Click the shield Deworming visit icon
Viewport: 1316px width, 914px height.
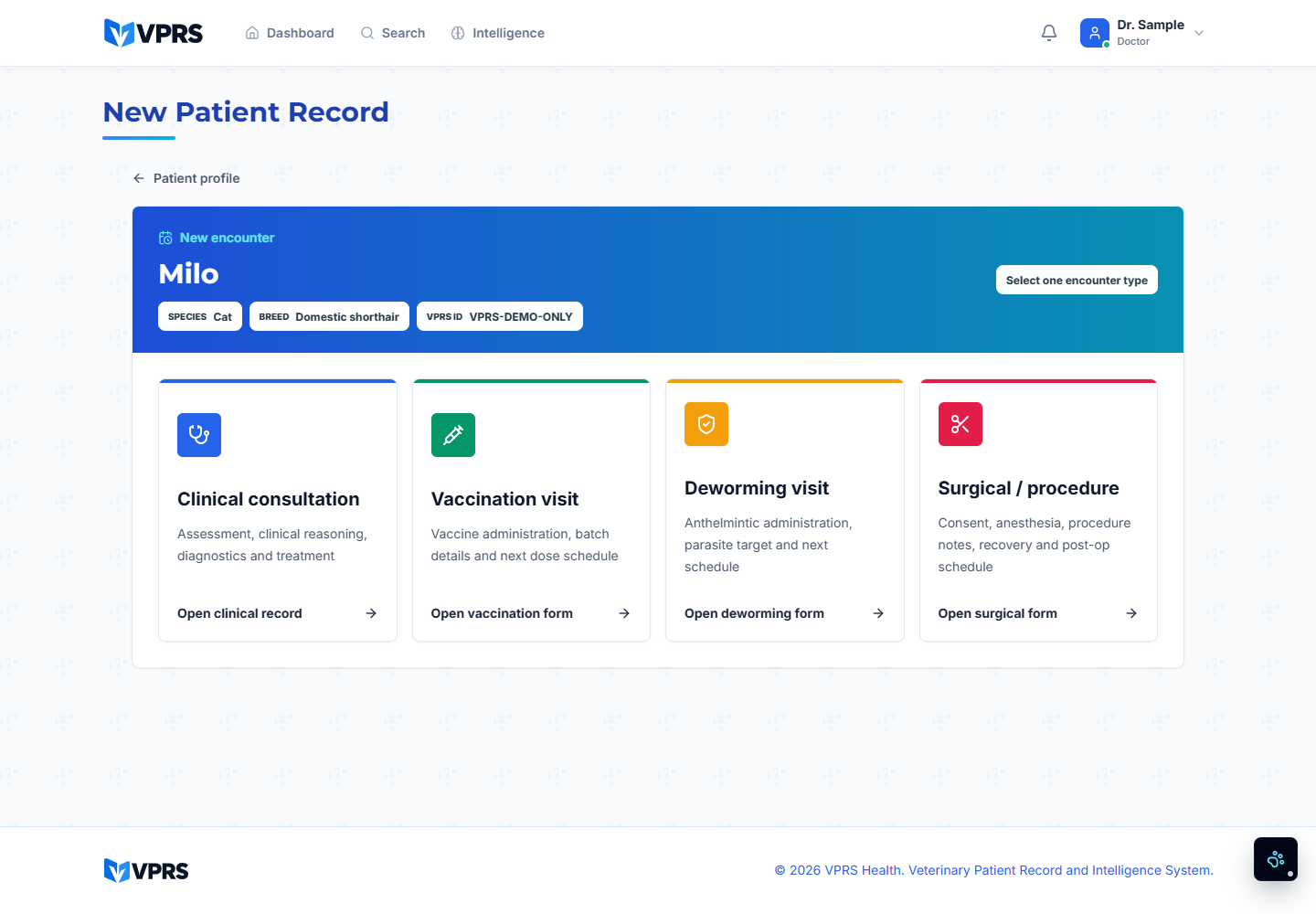[x=706, y=424]
